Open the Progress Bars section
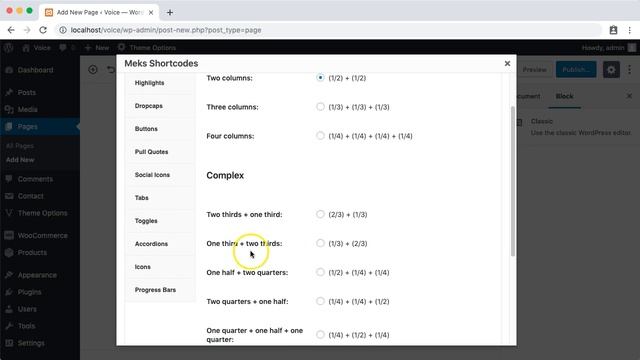The width and height of the screenshot is (640, 360). pyautogui.click(x=160, y=290)
